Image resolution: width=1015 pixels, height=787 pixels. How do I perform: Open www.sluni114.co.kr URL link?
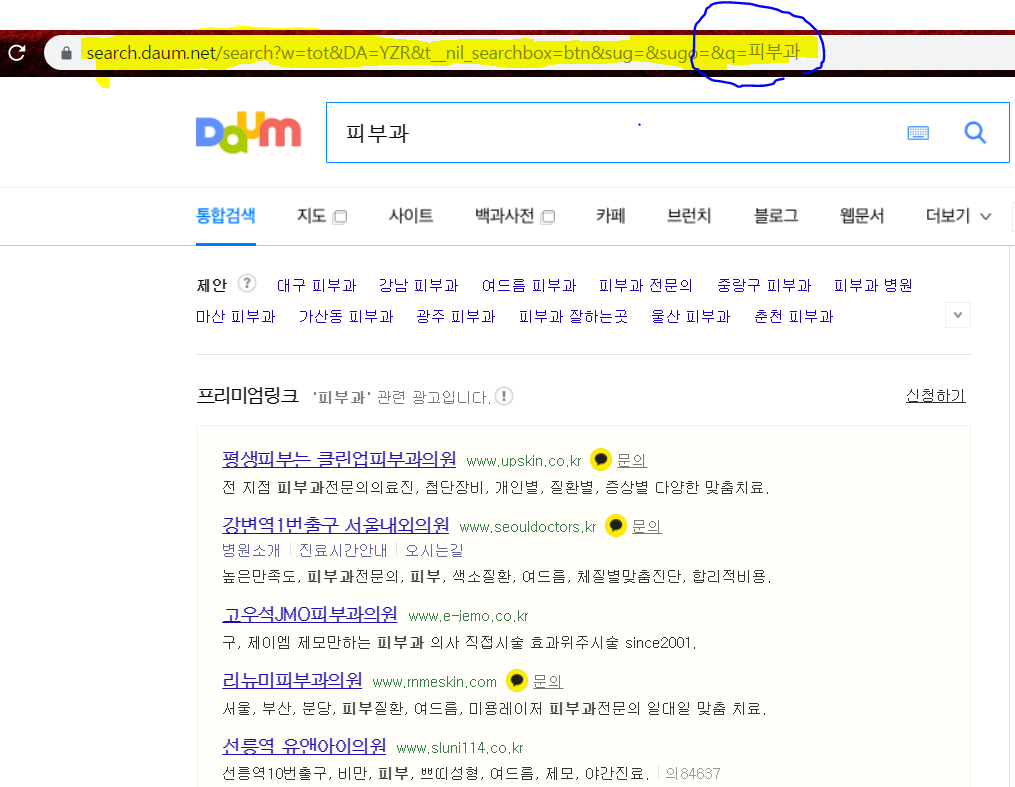[460, 748]
